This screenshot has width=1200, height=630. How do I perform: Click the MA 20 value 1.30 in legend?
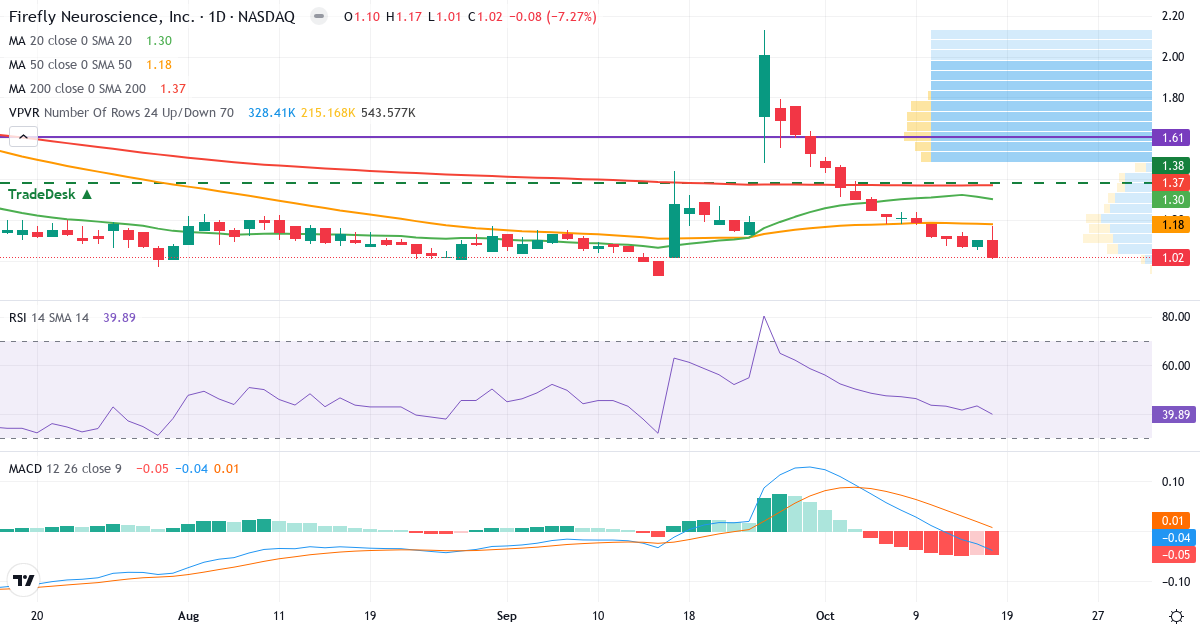[158, 40]
